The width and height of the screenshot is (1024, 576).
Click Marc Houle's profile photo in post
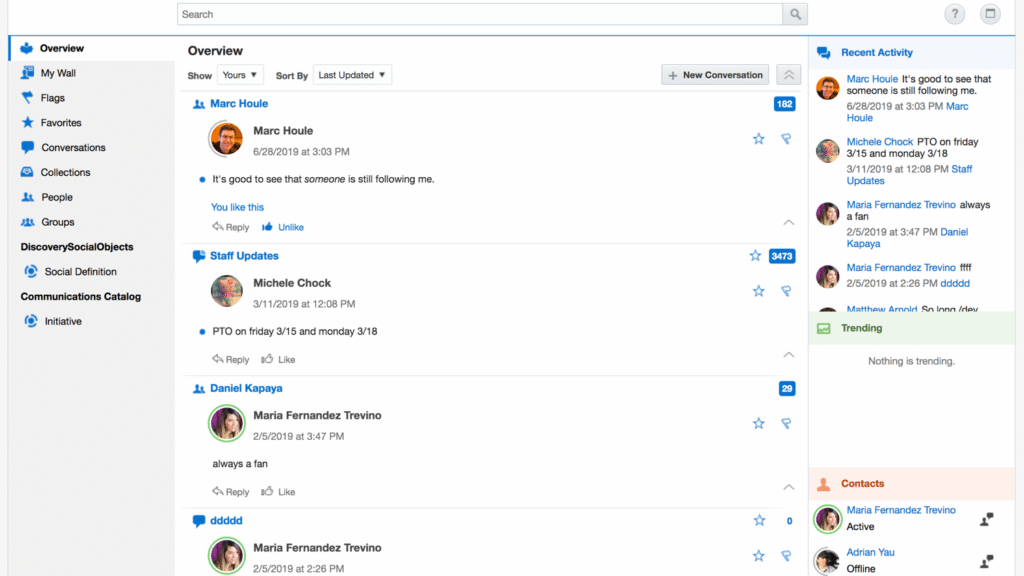point(227,139)
